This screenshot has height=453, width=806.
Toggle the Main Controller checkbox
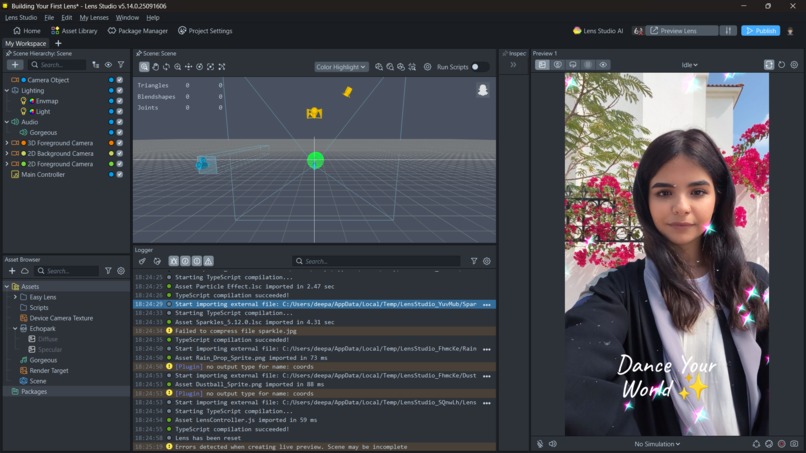coord(120,175)
